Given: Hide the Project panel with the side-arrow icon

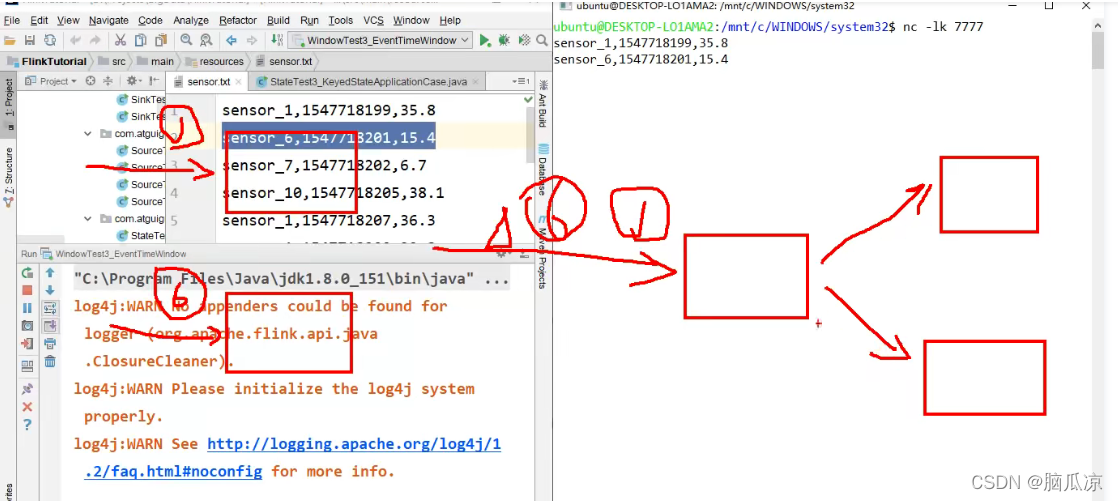Looking at the screenshot, I should [156, 81].
